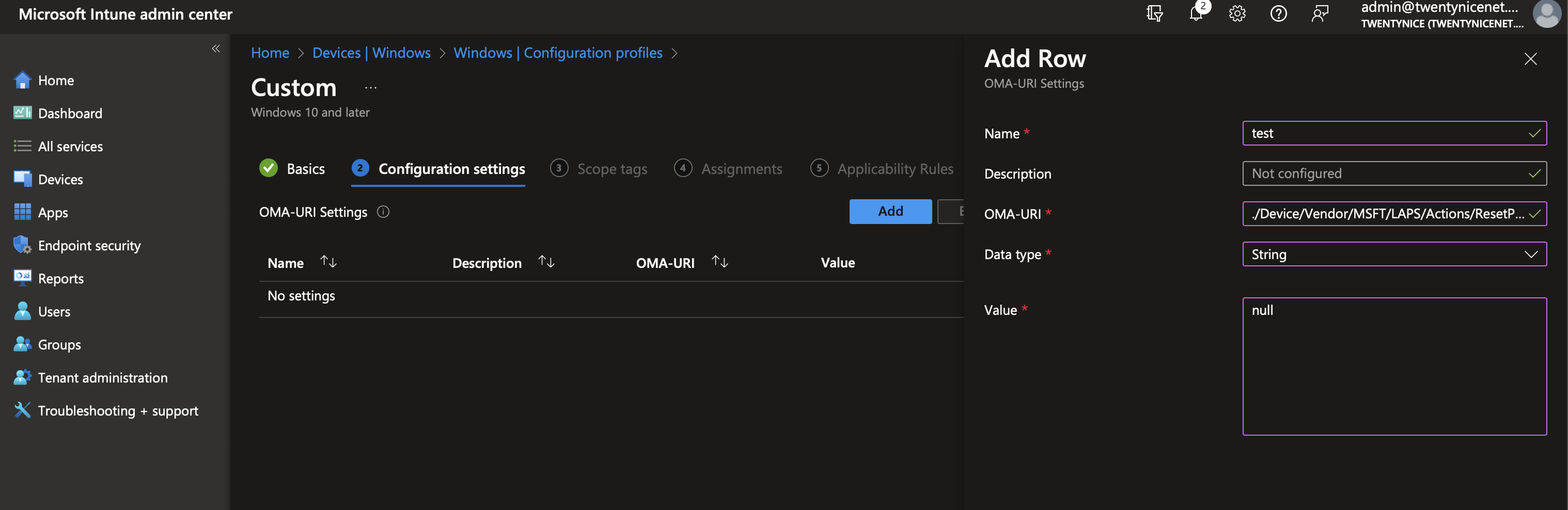
Task: Open Tenant administration
Action: point(103,377)
